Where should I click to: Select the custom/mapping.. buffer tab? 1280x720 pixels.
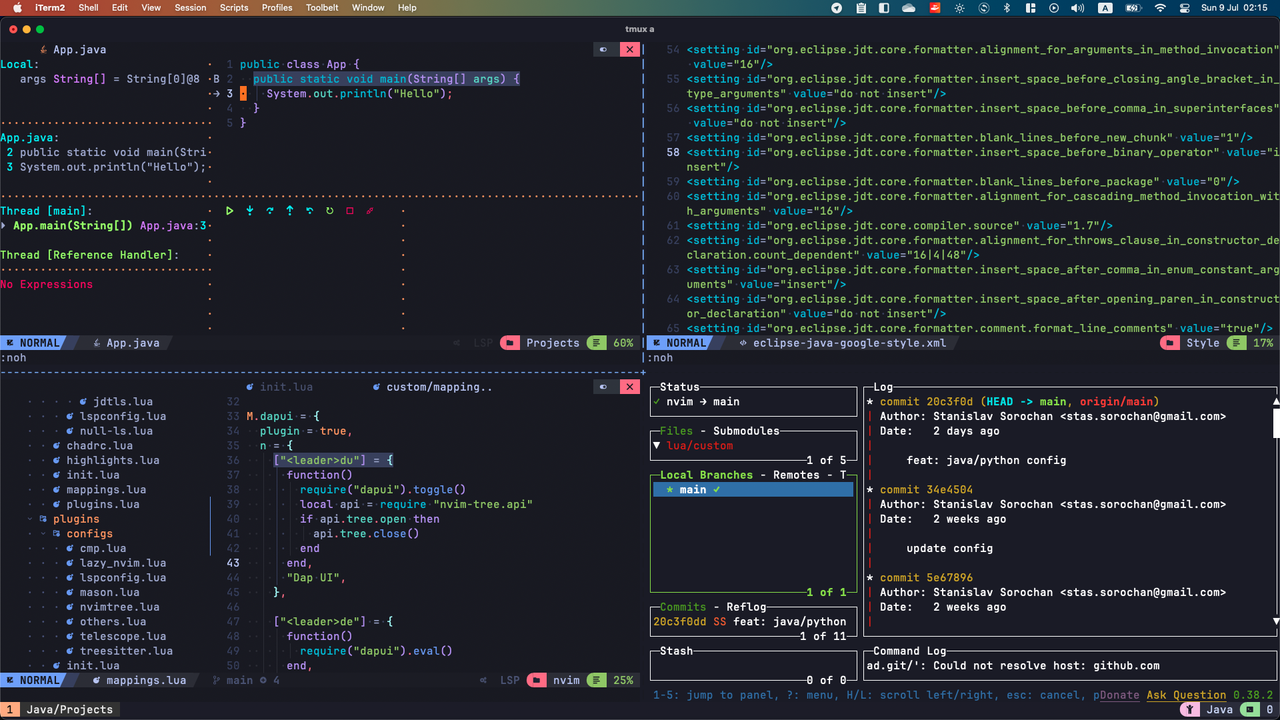(432, 387)
